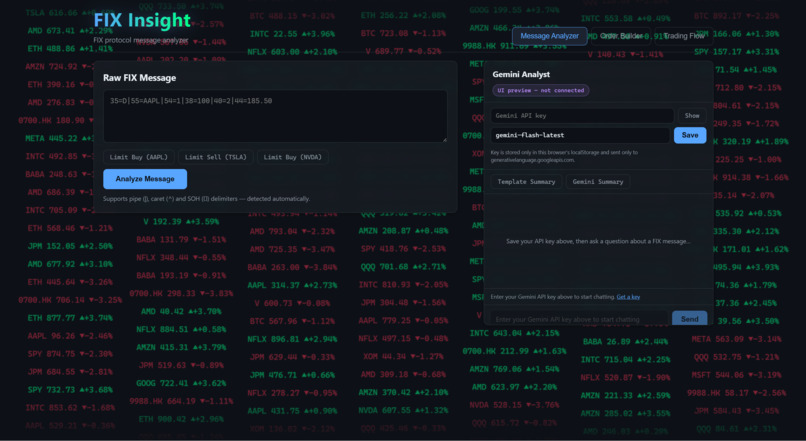The width and height of the screenshot is (806, 441).
Task: Select the Gemini Summary option
Action: pos(598,182)
